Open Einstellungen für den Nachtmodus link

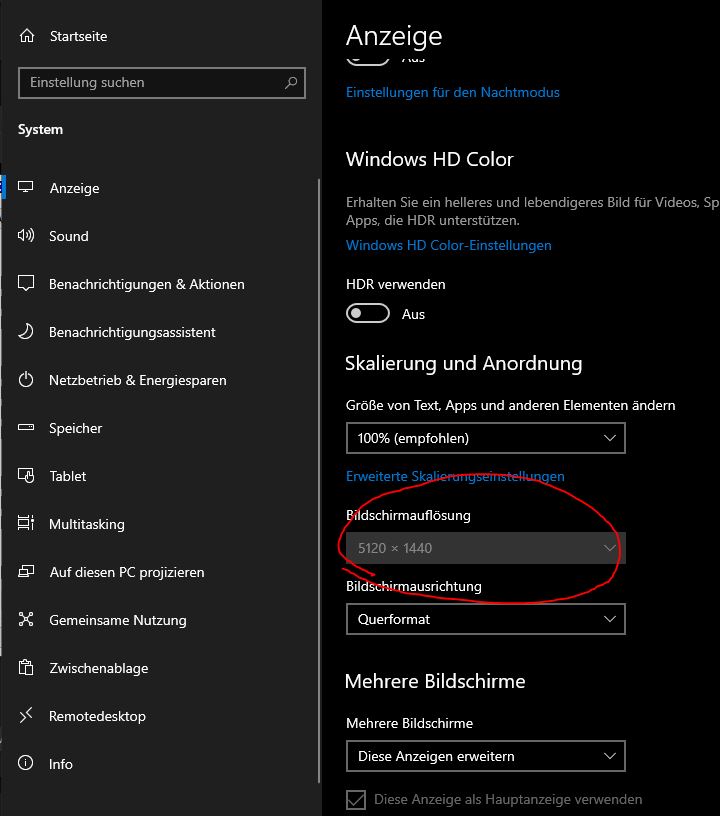click(x=452, y=92)
